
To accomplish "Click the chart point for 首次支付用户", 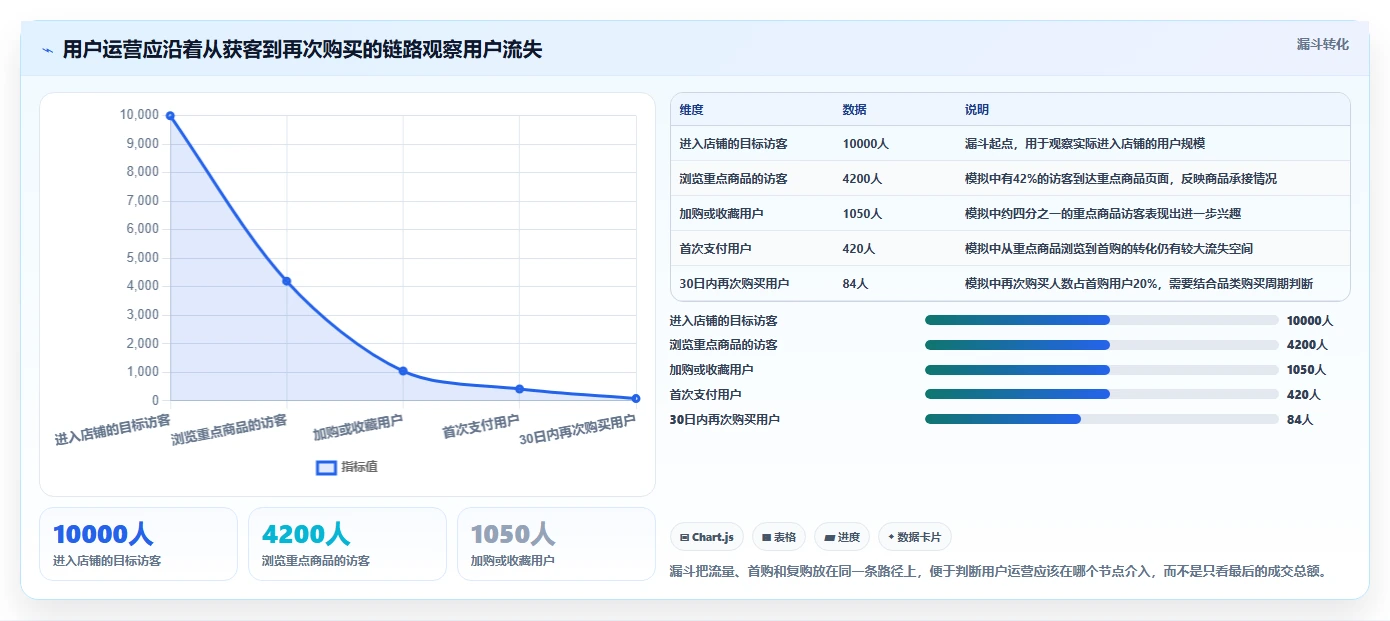I will click(x=520, y=389).
